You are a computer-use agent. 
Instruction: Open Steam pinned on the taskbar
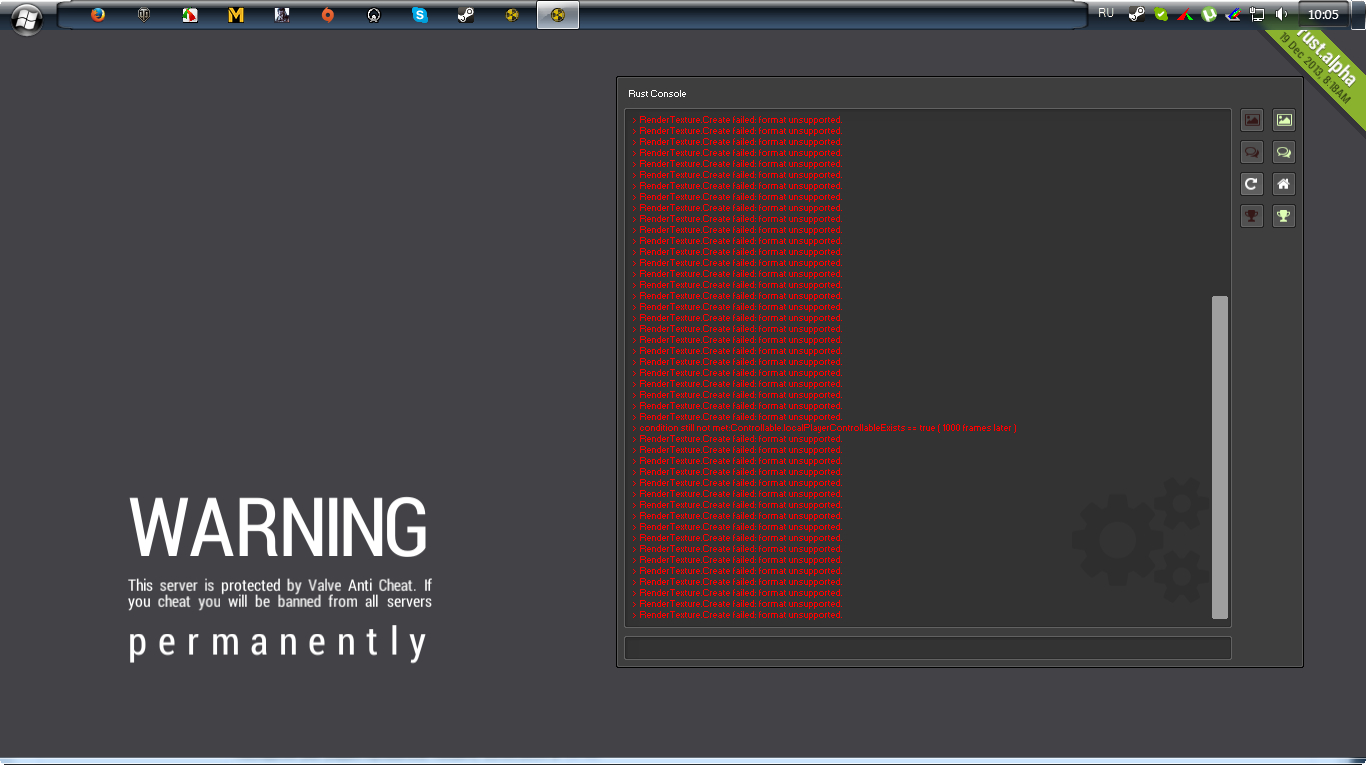(466, 15)
